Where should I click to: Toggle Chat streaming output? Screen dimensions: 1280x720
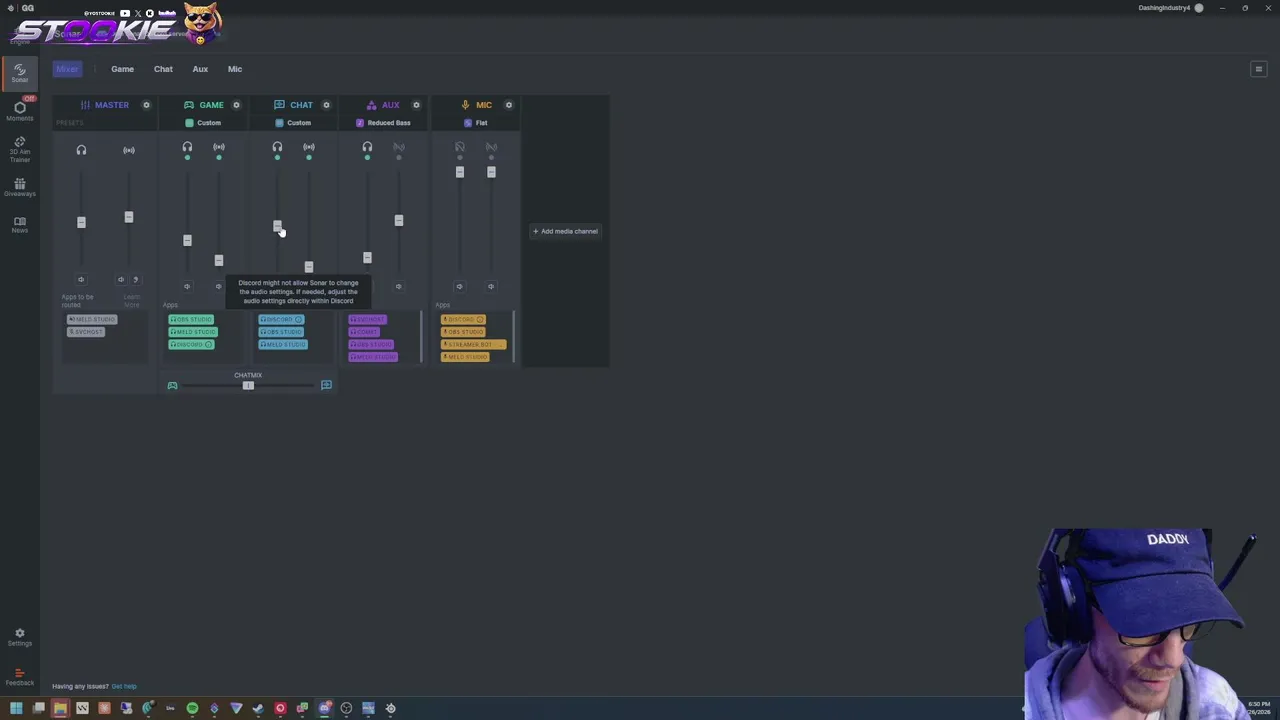(x=309, y=150)
